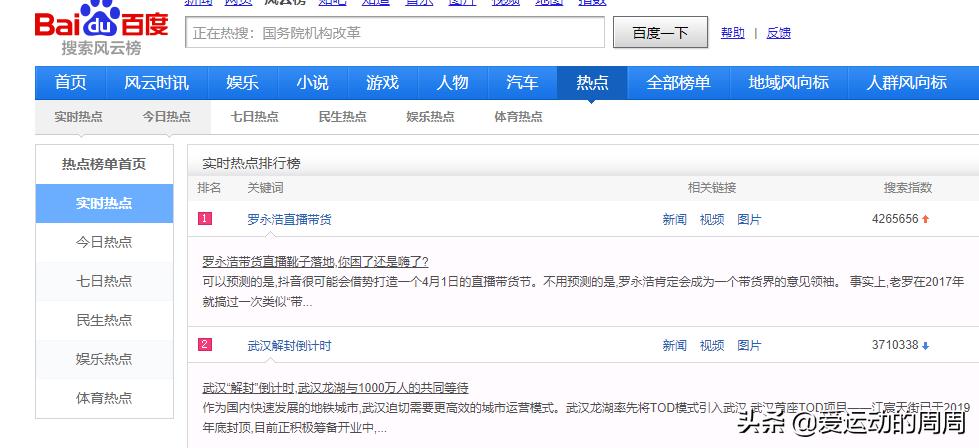Image resolution: width=979 pixels, height=448 pixels.
Task: Open the 人群风向标 tab
Action: point(907,82)
